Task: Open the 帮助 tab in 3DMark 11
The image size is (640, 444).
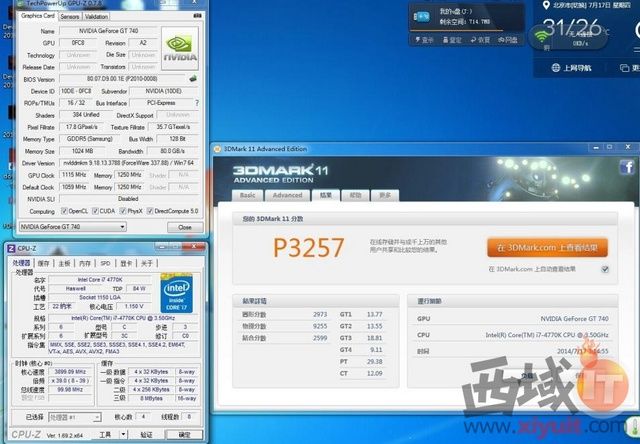Action: point(356,195)
